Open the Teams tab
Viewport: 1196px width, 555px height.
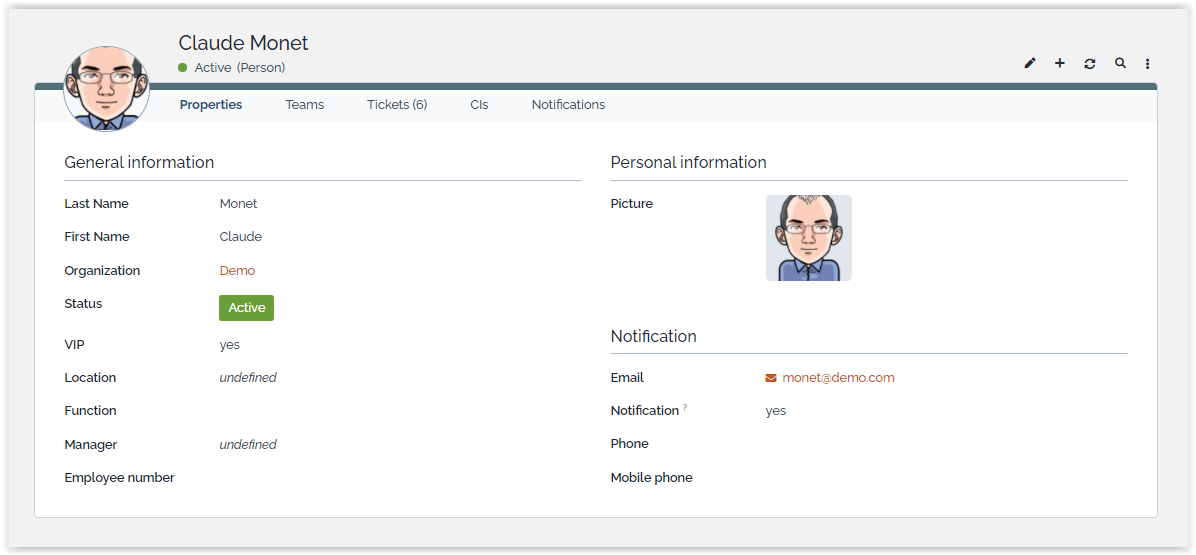(x=305, y=105)
